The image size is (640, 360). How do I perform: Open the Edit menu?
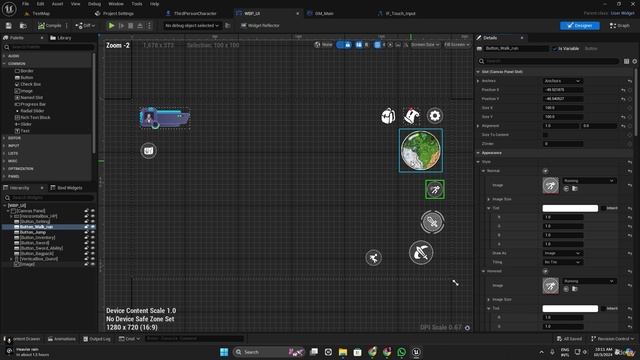[40, 4]
